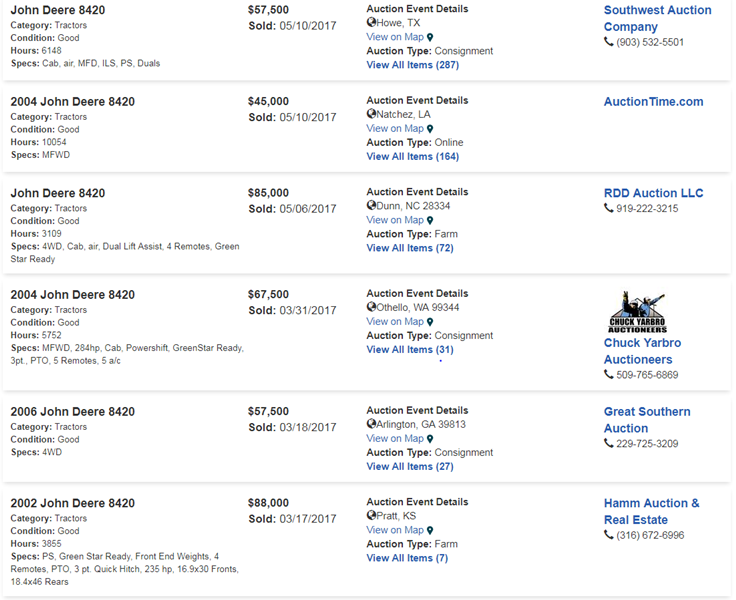Click the globe icon beside Dunn, NC 28334
Viewport: 736px width, 600px height.
tap(372, 206)
